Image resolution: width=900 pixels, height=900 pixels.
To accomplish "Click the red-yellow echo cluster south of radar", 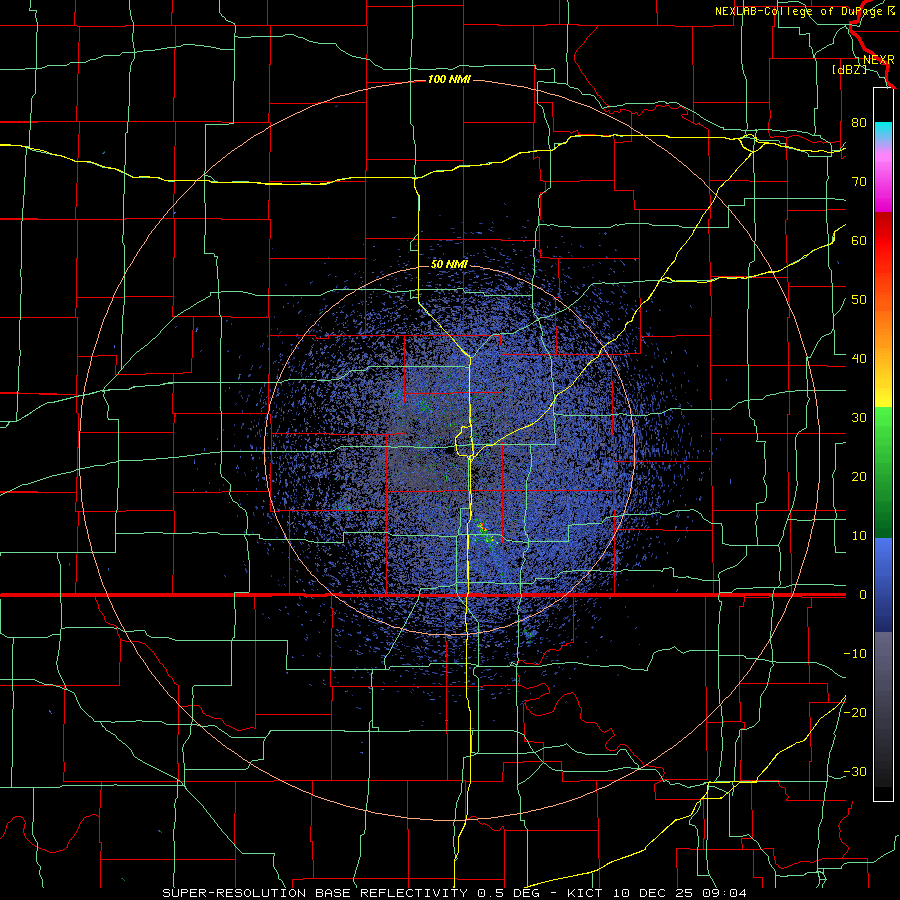I will (485, 533).
